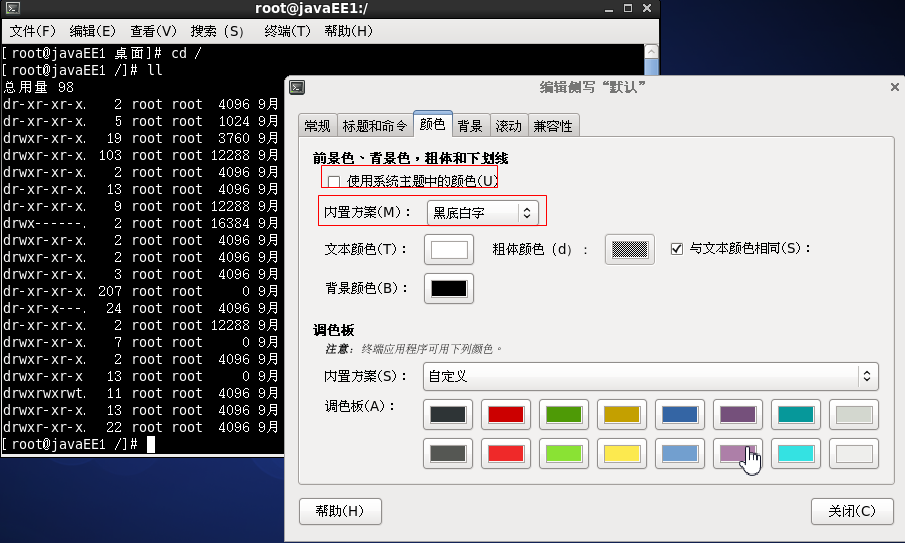905x543 pixels.
Task: Choose bright yellow palette color, bottom row
Action: coord(622,454)
